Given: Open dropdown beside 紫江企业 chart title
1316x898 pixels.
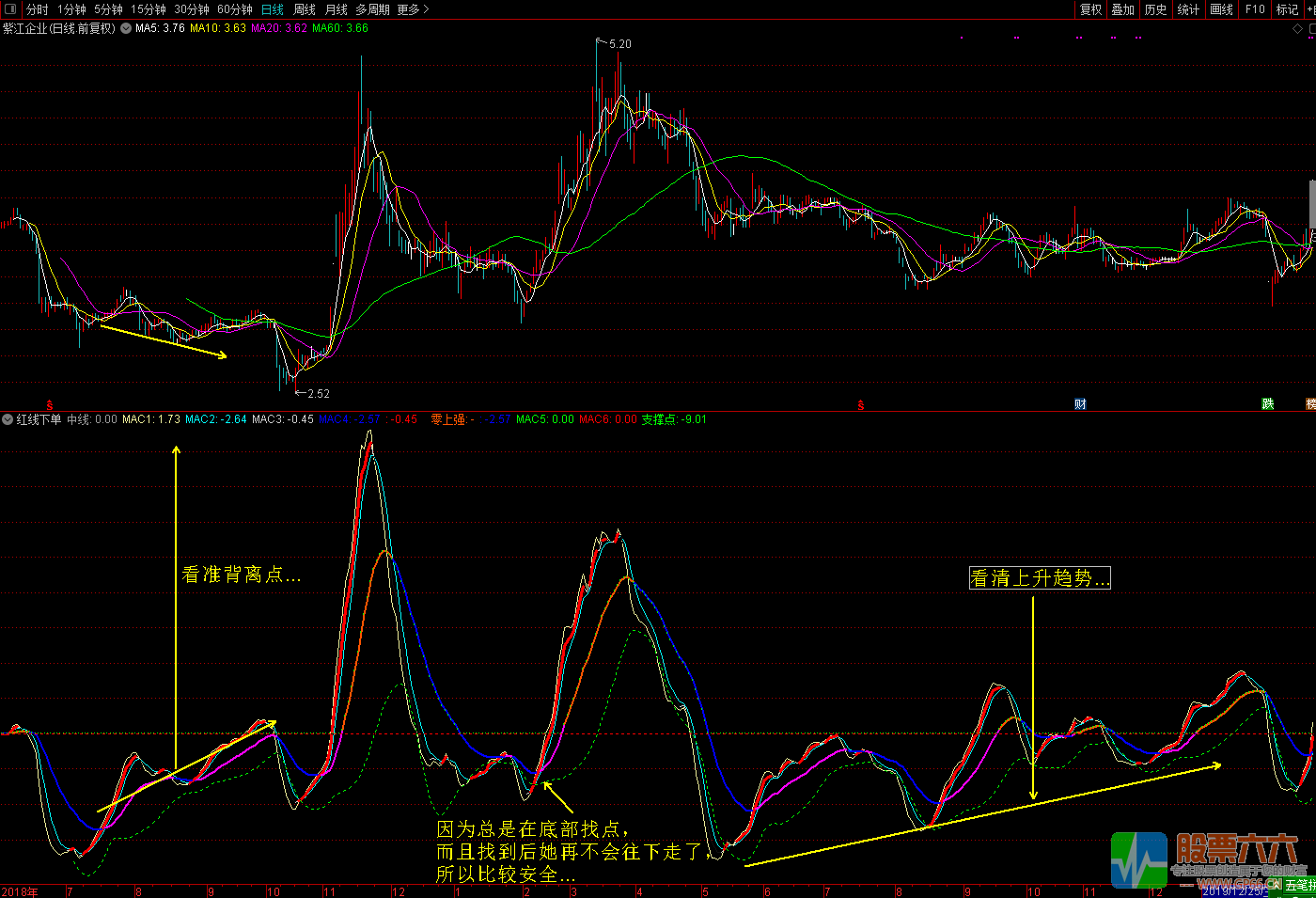Looking at the screenshot, I should pyautogui.click(x=125, y=29).
